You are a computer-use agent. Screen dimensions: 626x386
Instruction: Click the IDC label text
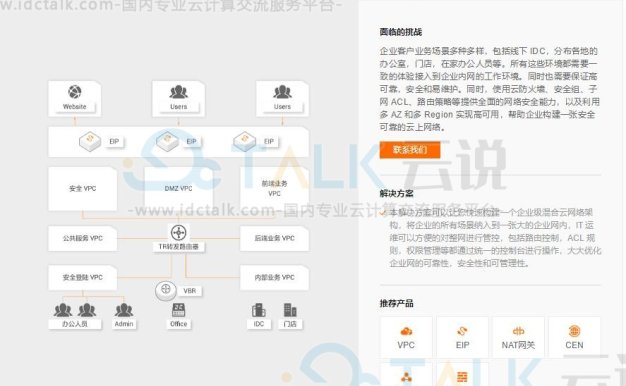pos(259,324)
